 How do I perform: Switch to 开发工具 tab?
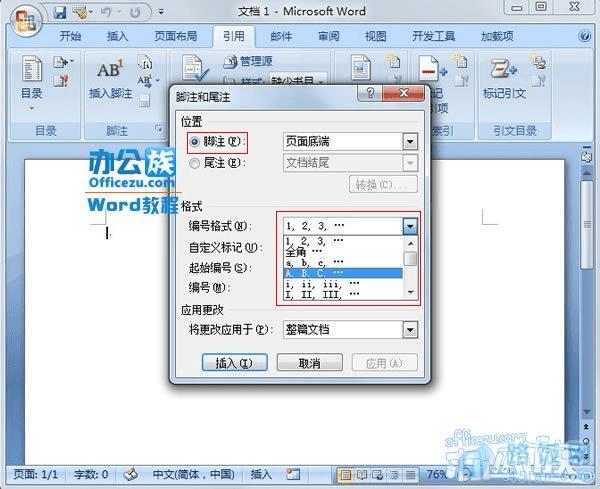tap(434, 36)
